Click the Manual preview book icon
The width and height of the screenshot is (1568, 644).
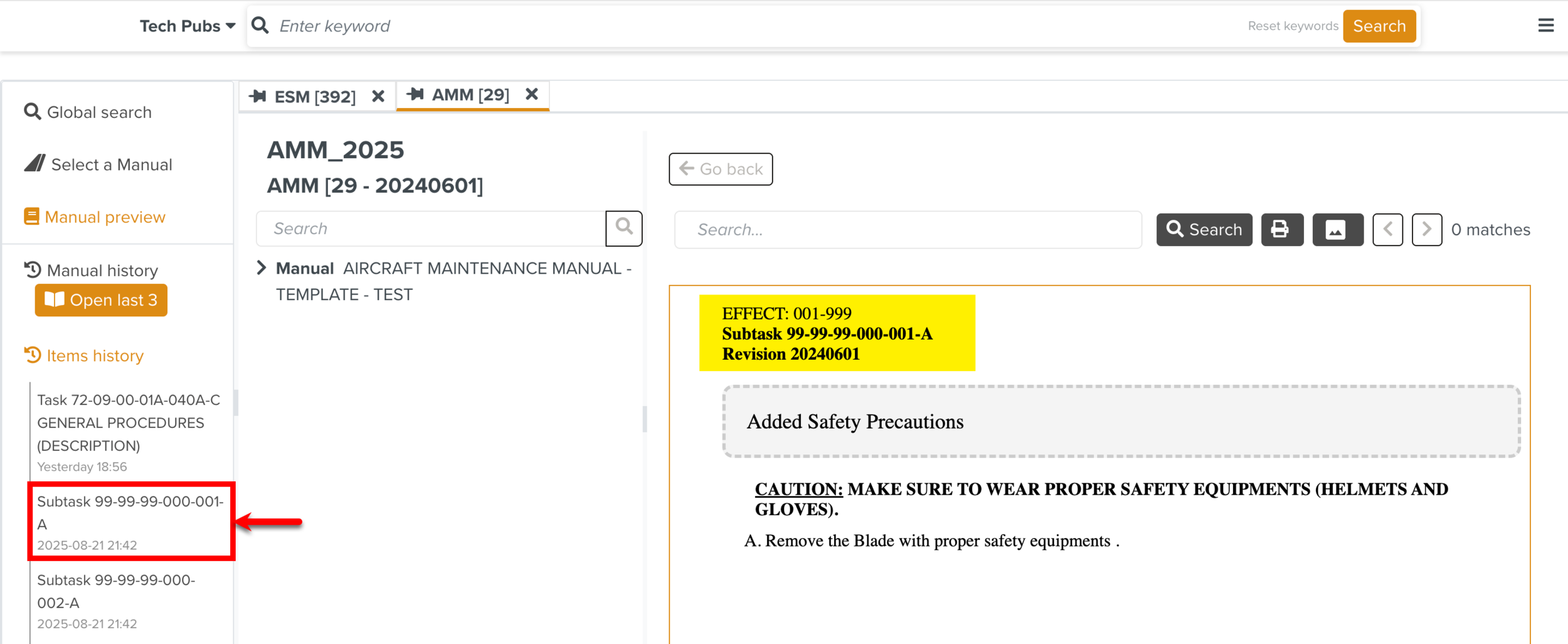[31, 217]
